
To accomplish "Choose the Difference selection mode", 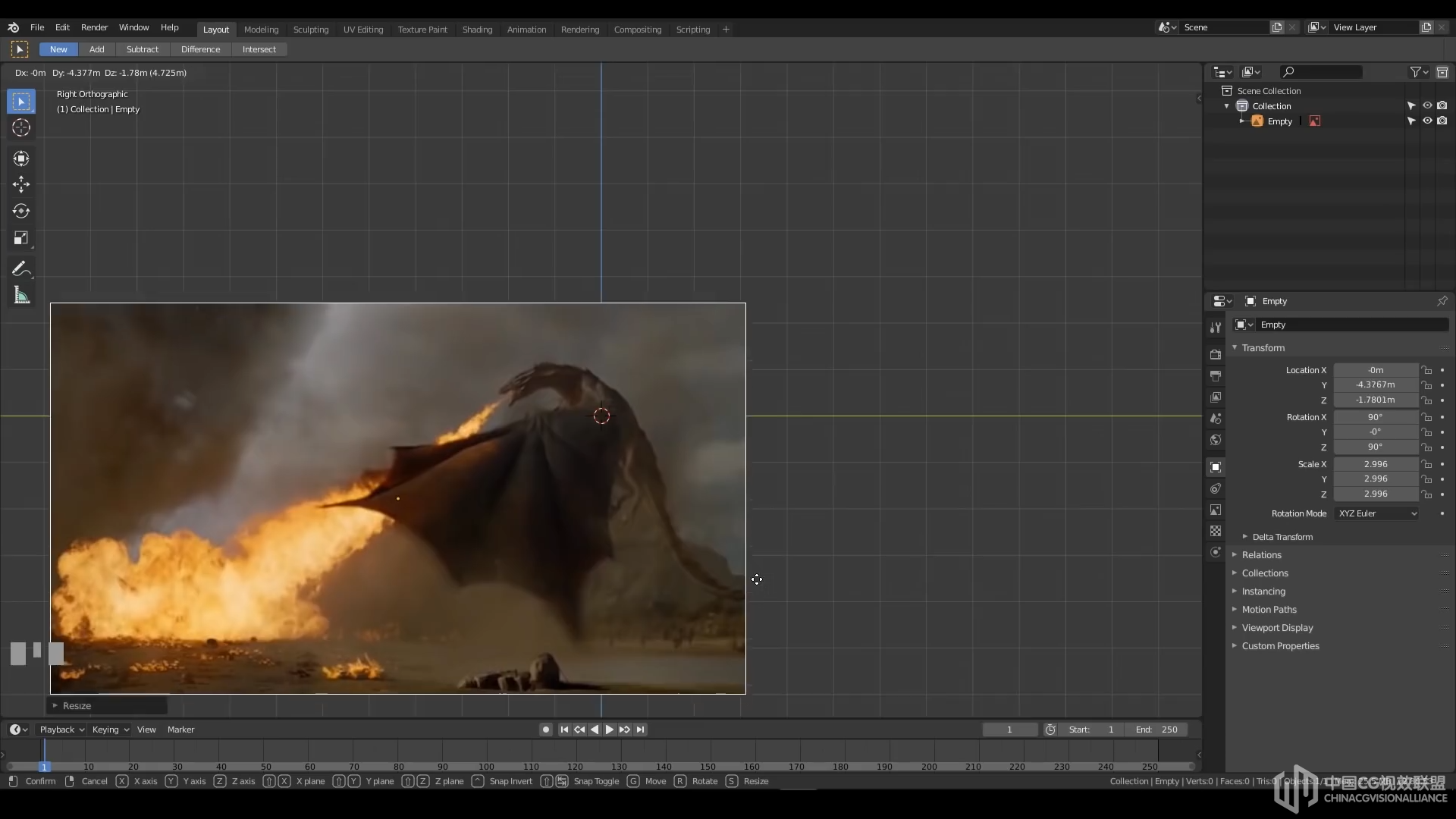I will click(200, 49).
